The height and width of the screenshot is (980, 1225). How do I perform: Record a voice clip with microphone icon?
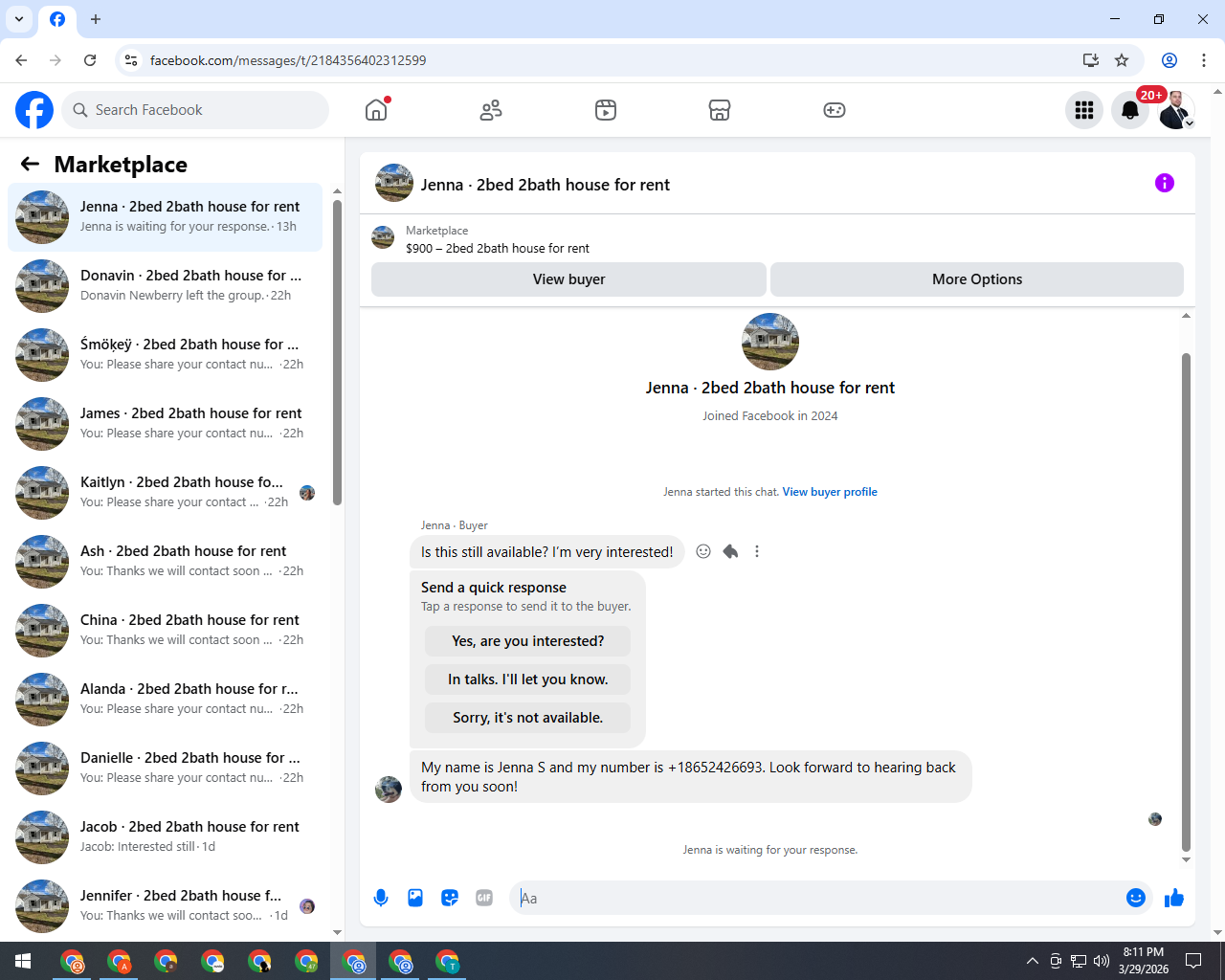click(381, 898)
